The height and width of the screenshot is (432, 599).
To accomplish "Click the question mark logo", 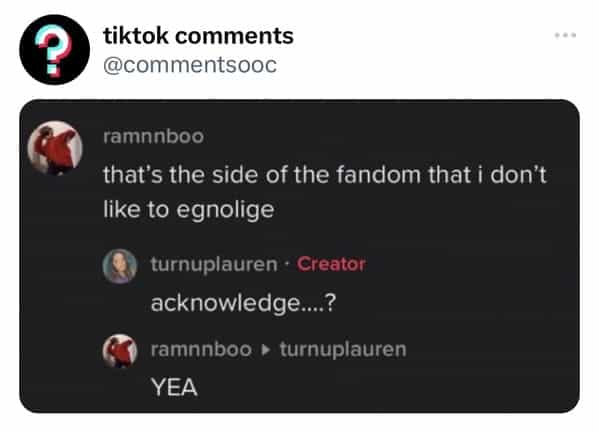I will point(55,50).
